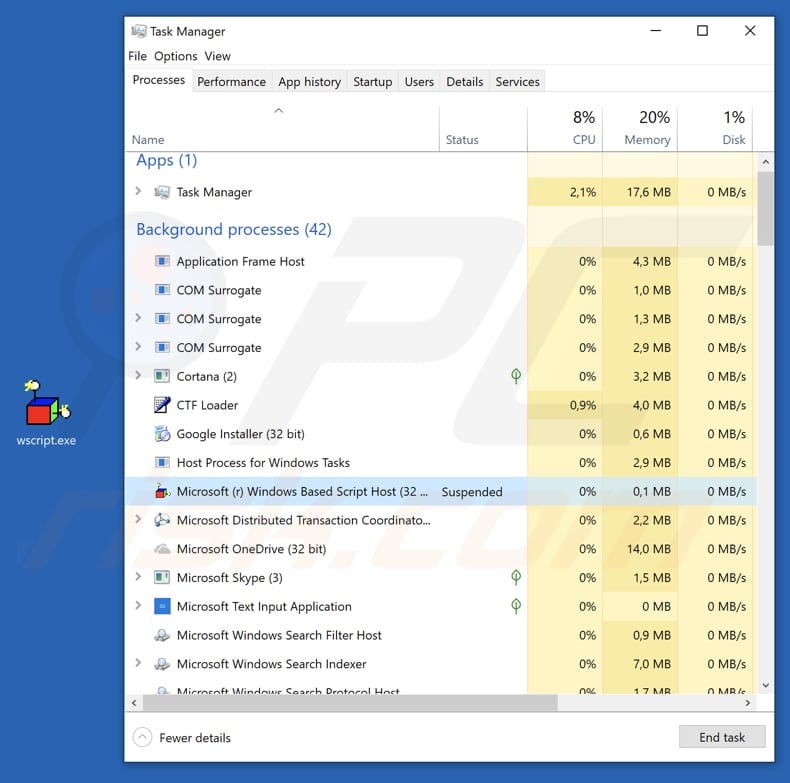Expand Microsoft Text Input Application

point(138,605)
